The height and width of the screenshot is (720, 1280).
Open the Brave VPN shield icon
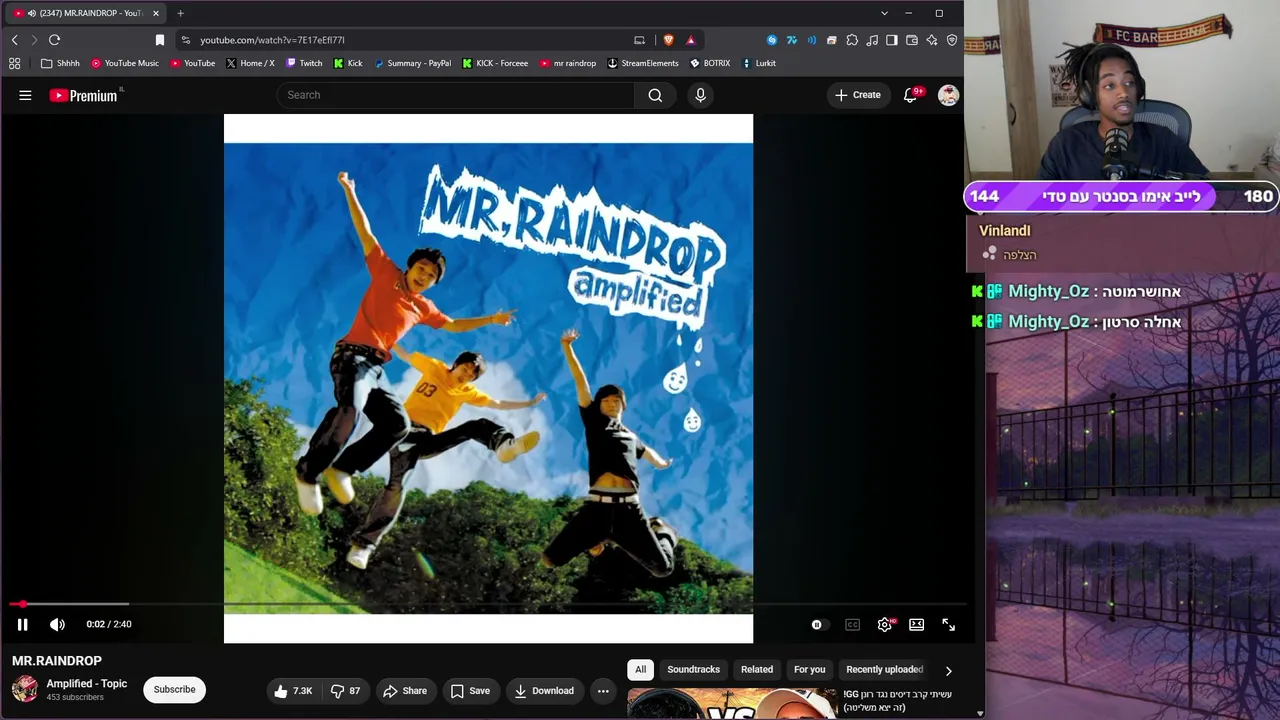pyautogui.click(x=951, y=40)
